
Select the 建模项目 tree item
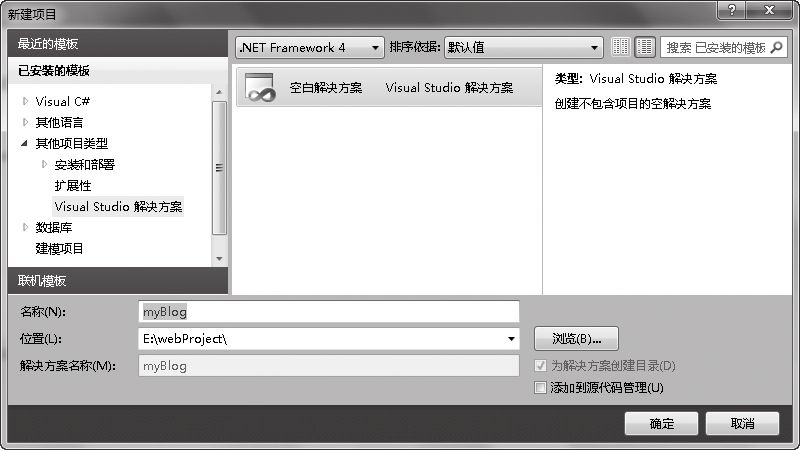[59, 248]
